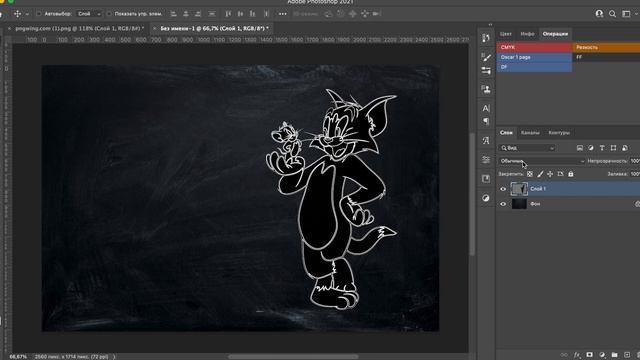Toggle lock all padlock icon
640x360 pixels.
click(x=571, y=174)
